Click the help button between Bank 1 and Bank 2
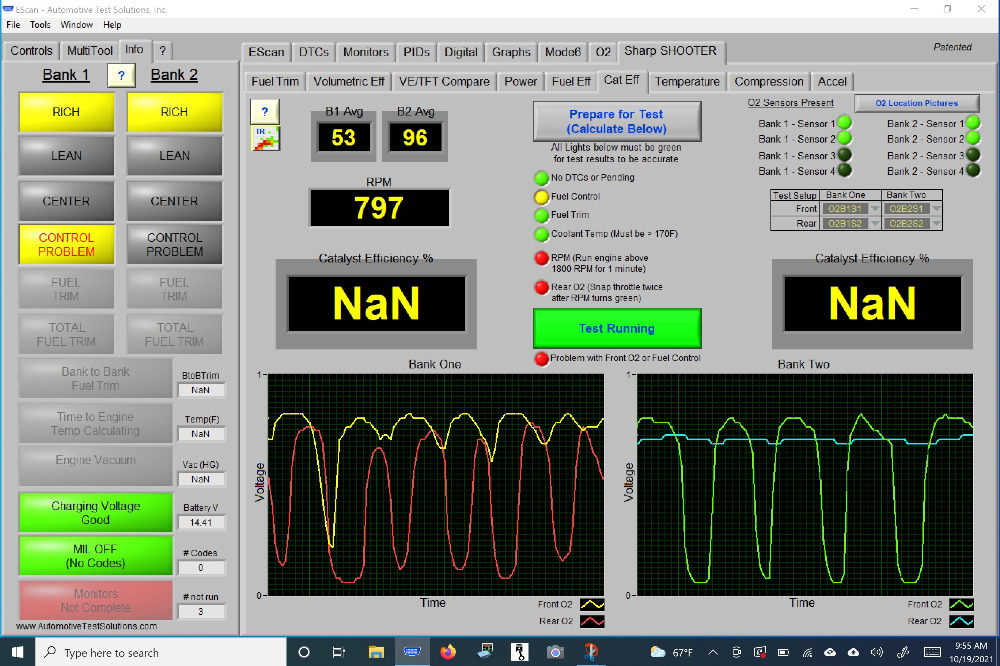The image size is (1000, 666). [x=120, y=76]
